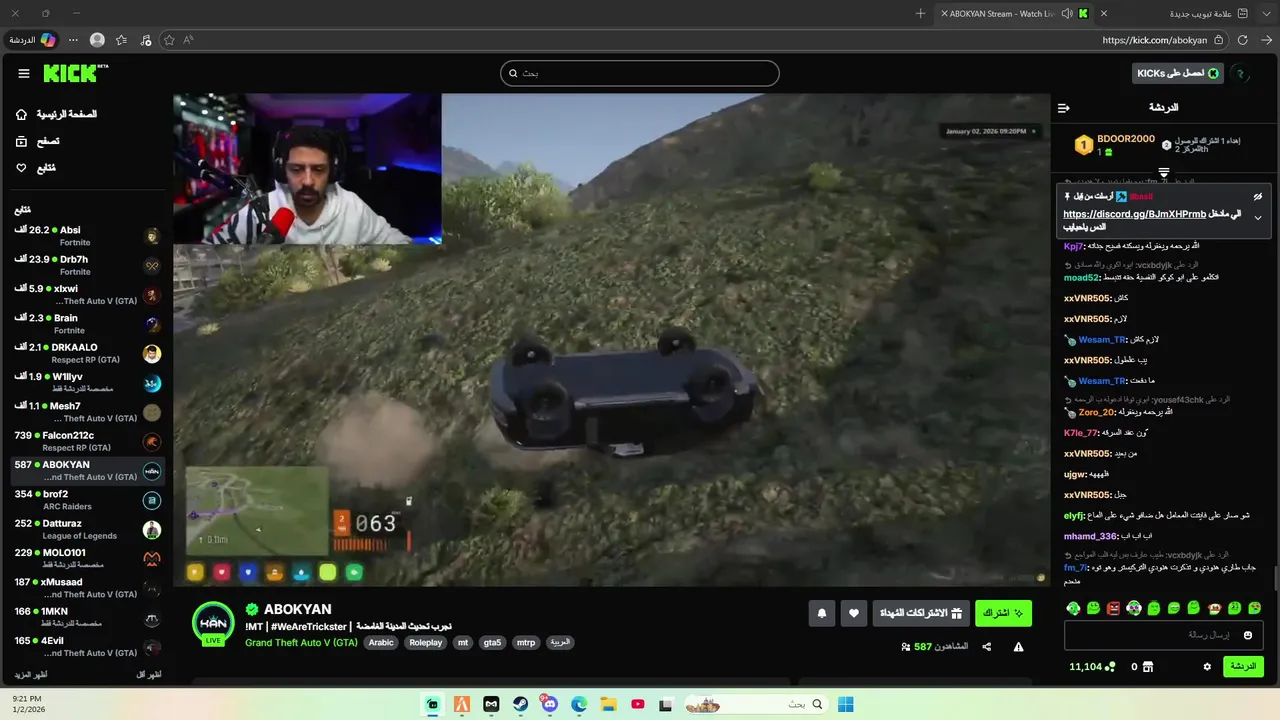
Task: Open the Browse sidebar link
Action: [38, 142]
